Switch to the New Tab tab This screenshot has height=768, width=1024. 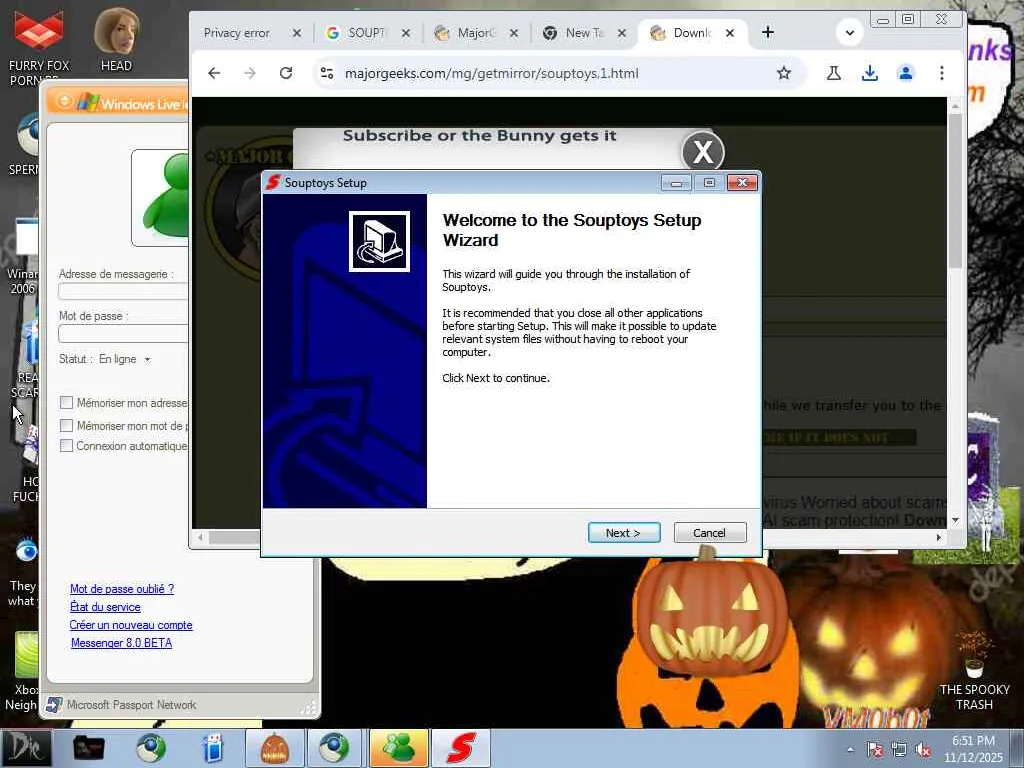575,33
